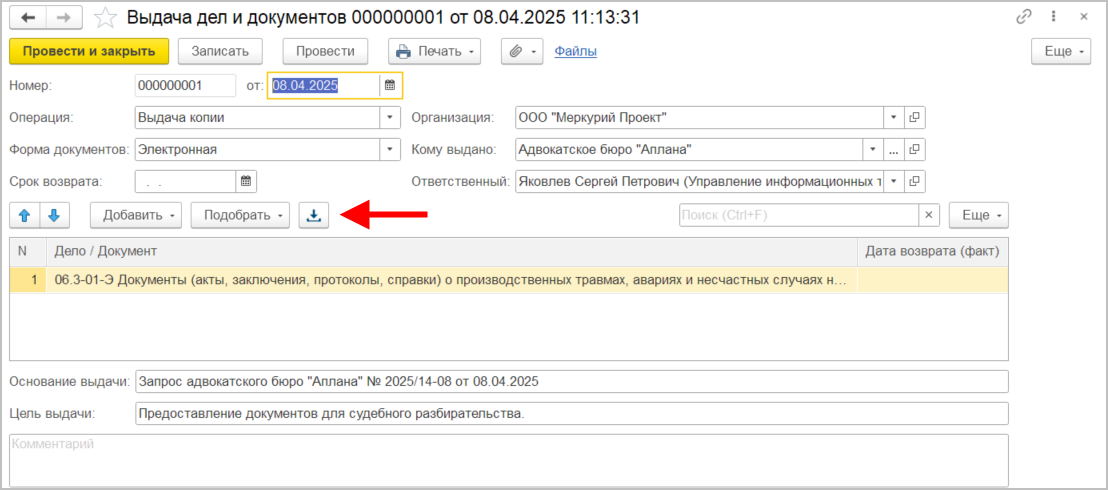Select row 06.3-01-Э Документы
This screenshot has height=490, width=1108.
(451, 280)
